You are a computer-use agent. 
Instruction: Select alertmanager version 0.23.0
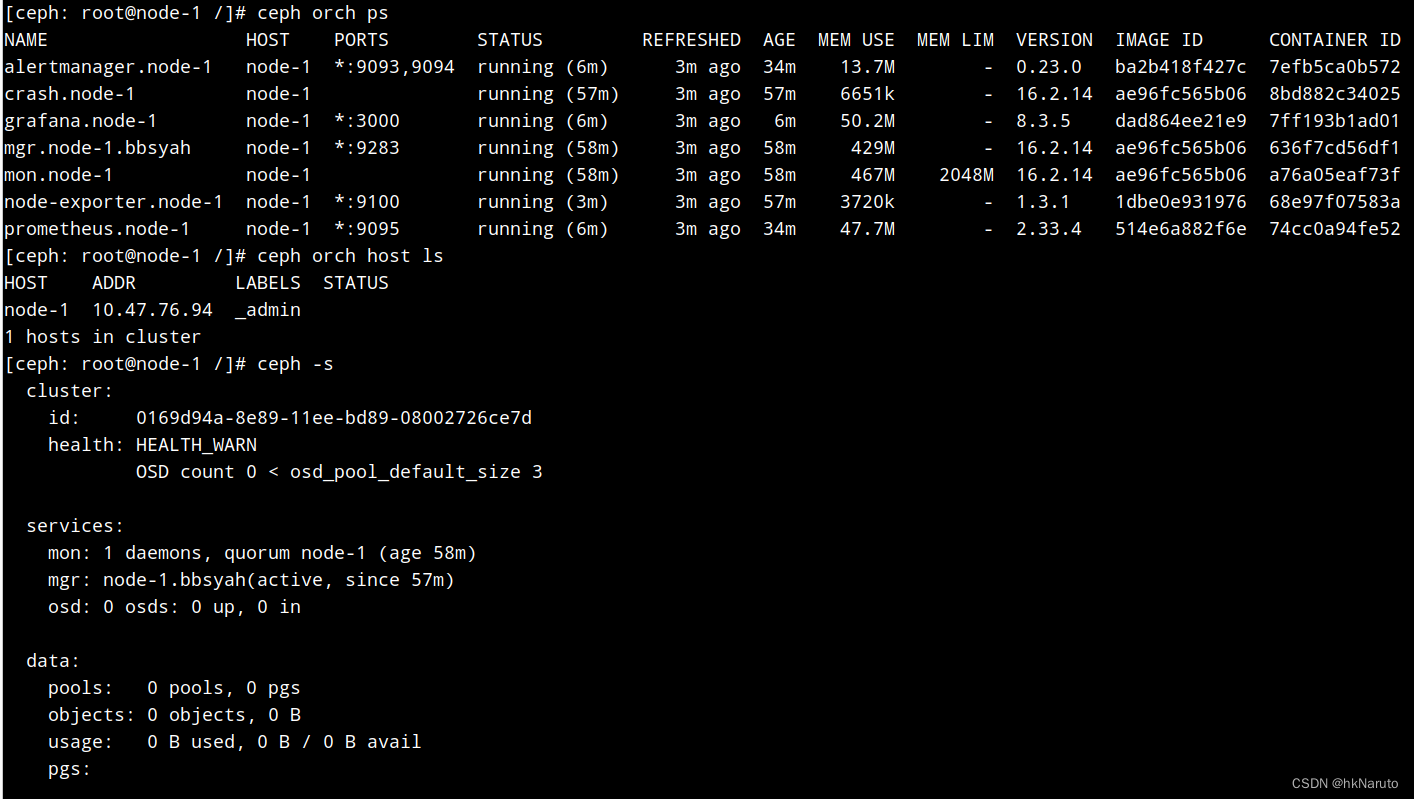(1049, 67)
